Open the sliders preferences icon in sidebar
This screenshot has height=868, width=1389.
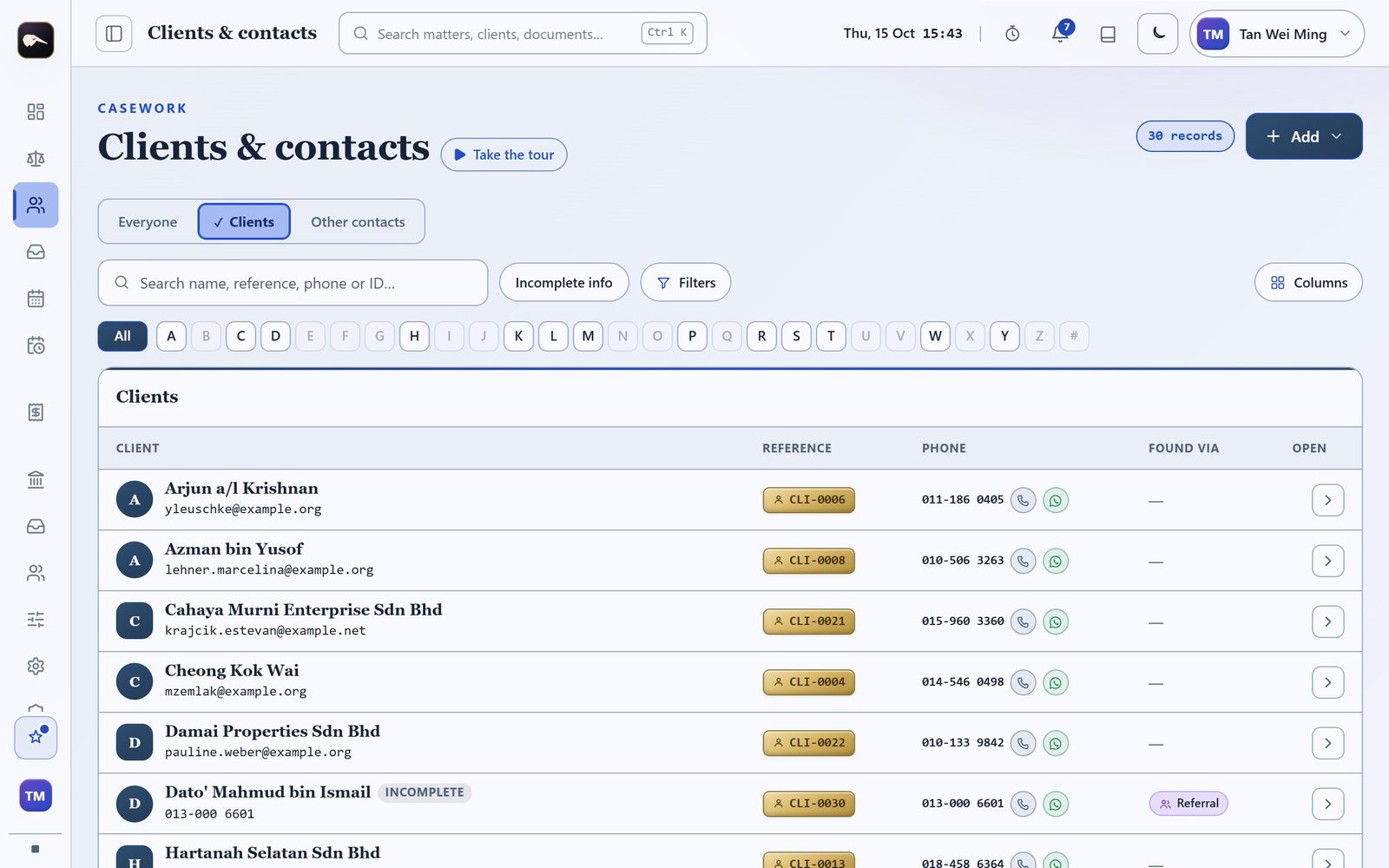point(36,619)
